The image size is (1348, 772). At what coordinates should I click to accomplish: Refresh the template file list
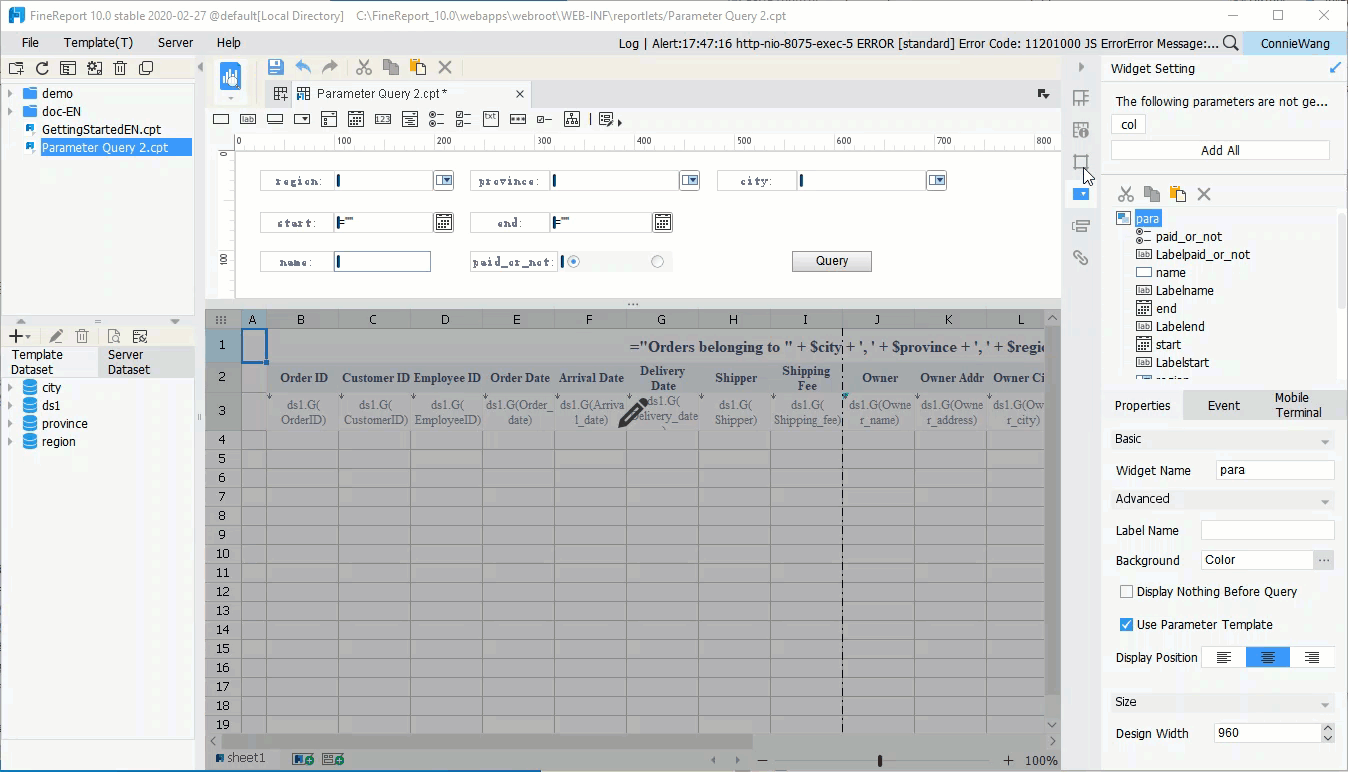pos(42,68)
